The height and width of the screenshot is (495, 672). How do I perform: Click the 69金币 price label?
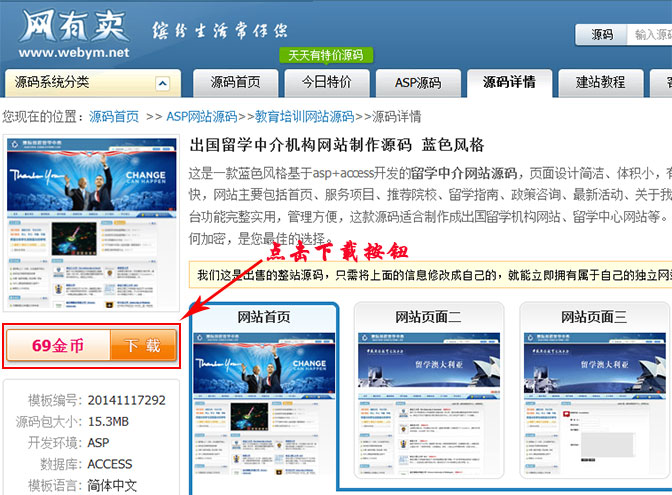coord(58,345)
